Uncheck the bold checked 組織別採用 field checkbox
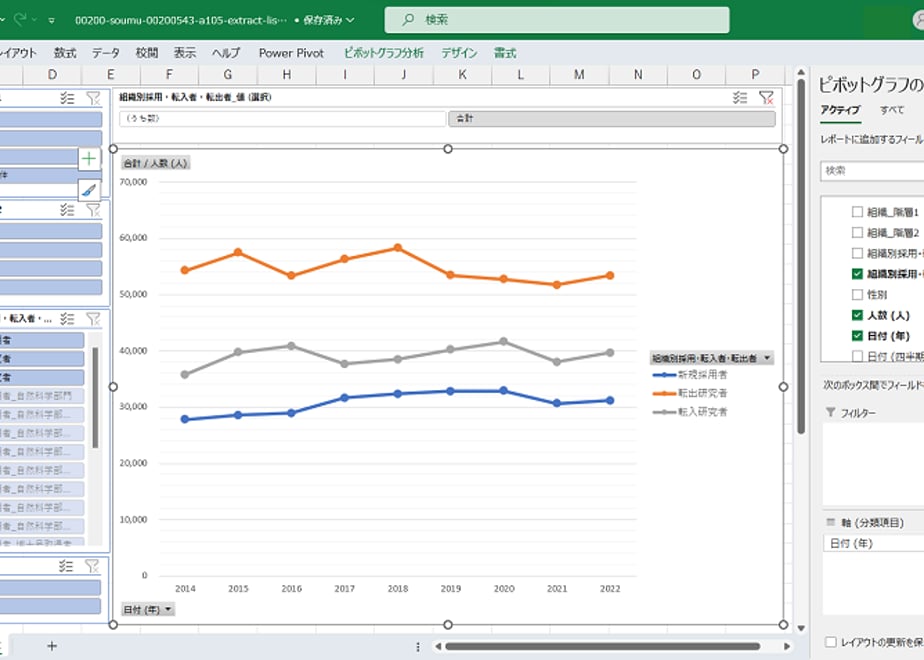Image resolution: width=924 pixels, height=660 pixels. coord(857,273)
